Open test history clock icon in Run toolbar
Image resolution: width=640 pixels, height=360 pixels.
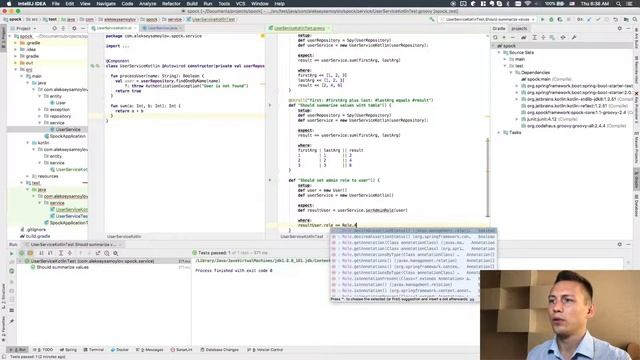107,253
